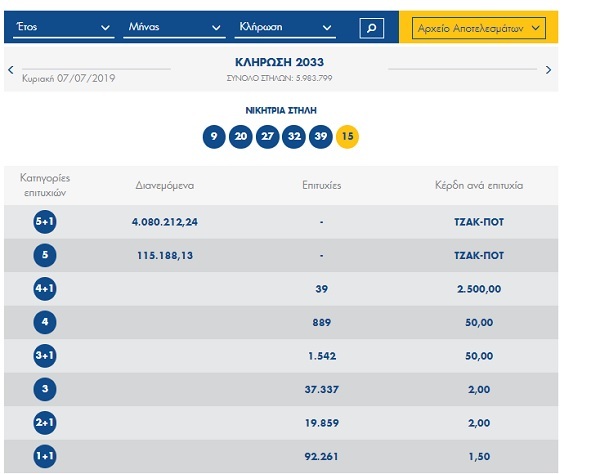
Task: Click the 5+1 category badge
Action: pyautogui.click(x=44, y=222)
